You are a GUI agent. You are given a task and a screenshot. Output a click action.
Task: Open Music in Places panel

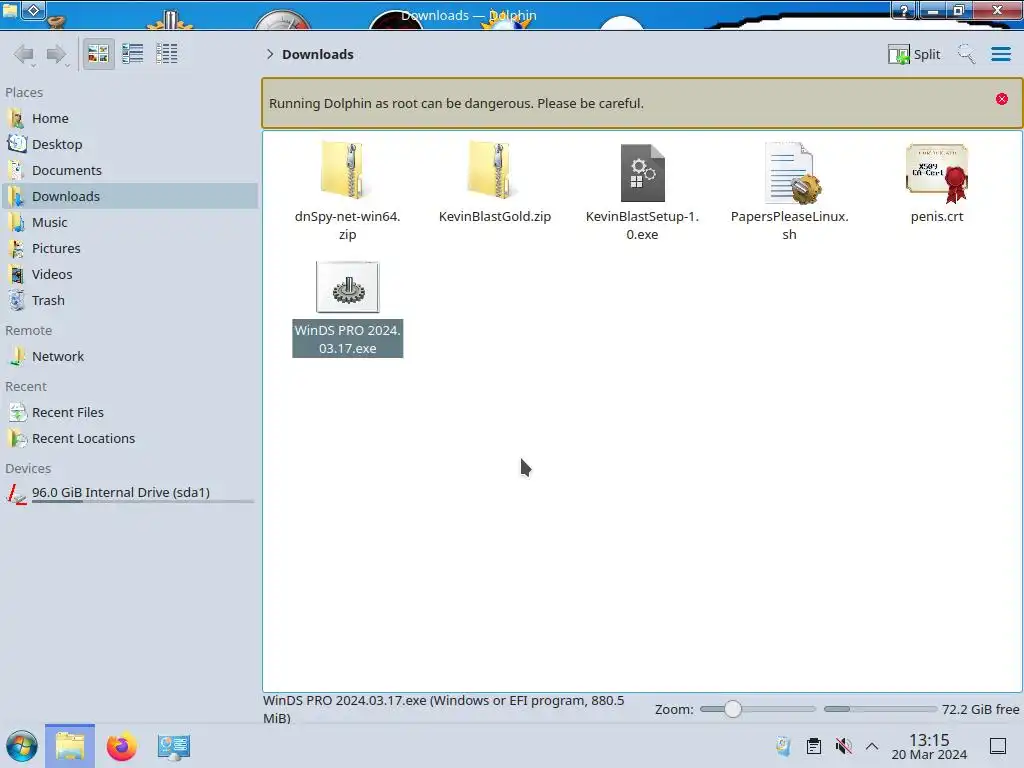coord(129,223)
